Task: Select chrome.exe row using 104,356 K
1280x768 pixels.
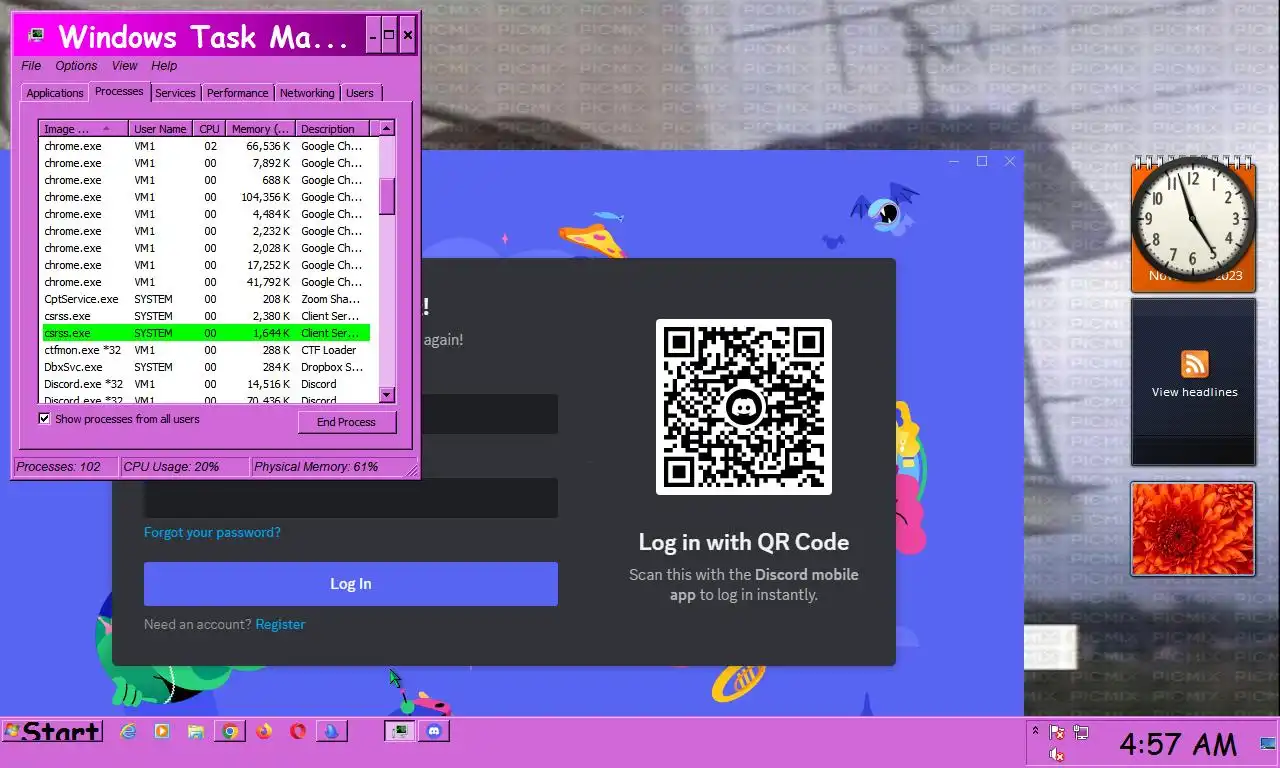Action: (x=206, y=197)
